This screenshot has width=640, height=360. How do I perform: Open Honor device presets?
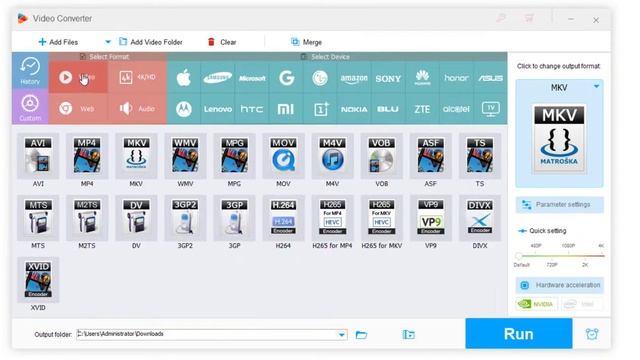(456, 78)
